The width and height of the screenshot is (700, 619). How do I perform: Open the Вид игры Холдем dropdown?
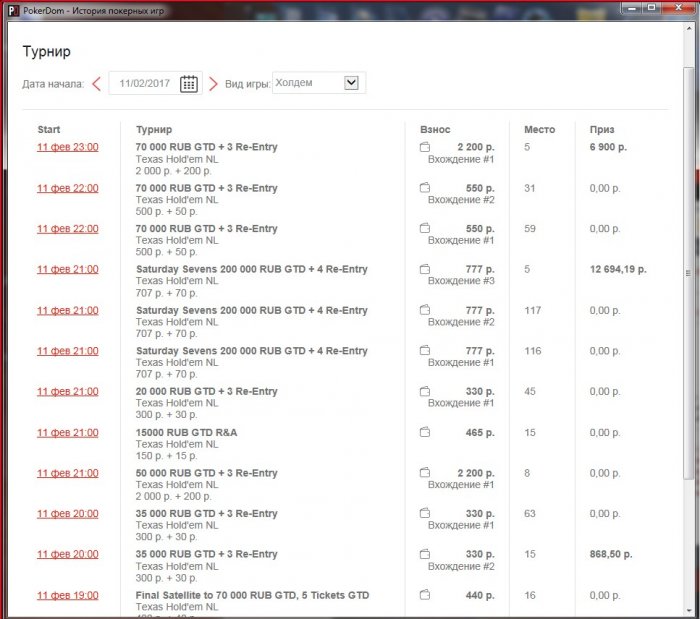319,83
